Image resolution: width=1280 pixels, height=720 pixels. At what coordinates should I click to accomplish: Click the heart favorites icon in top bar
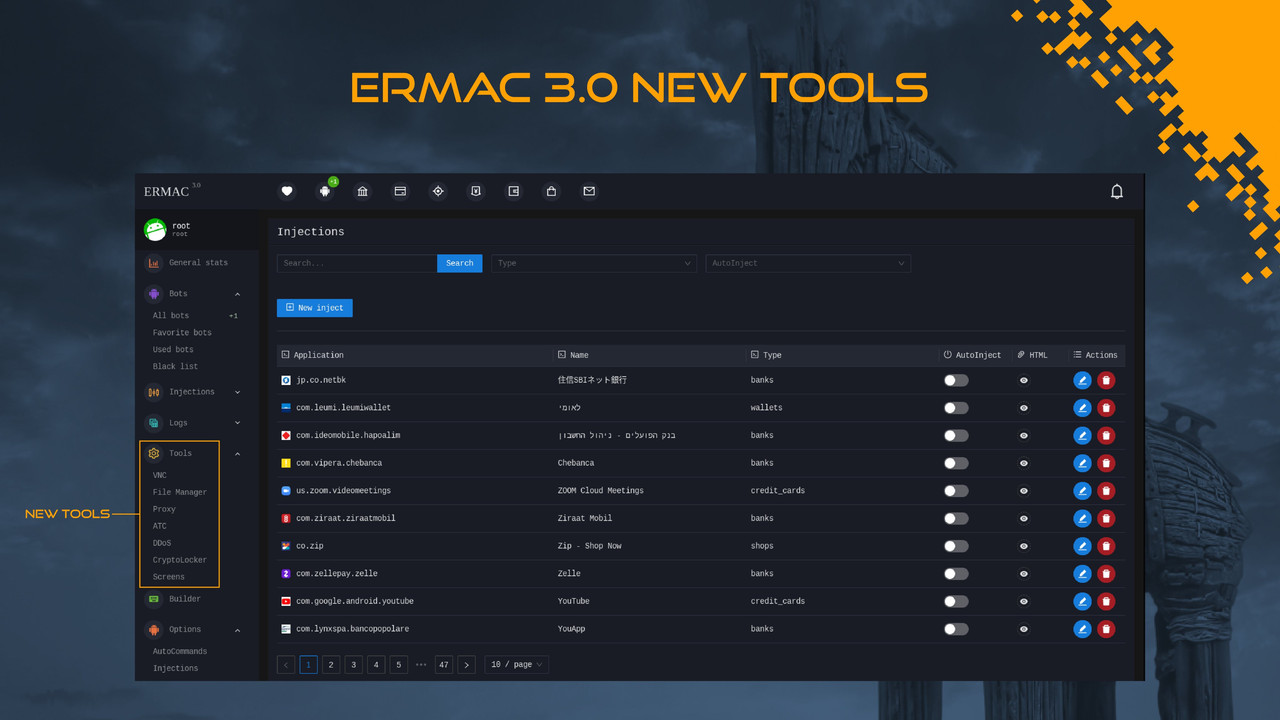(287, 191)
